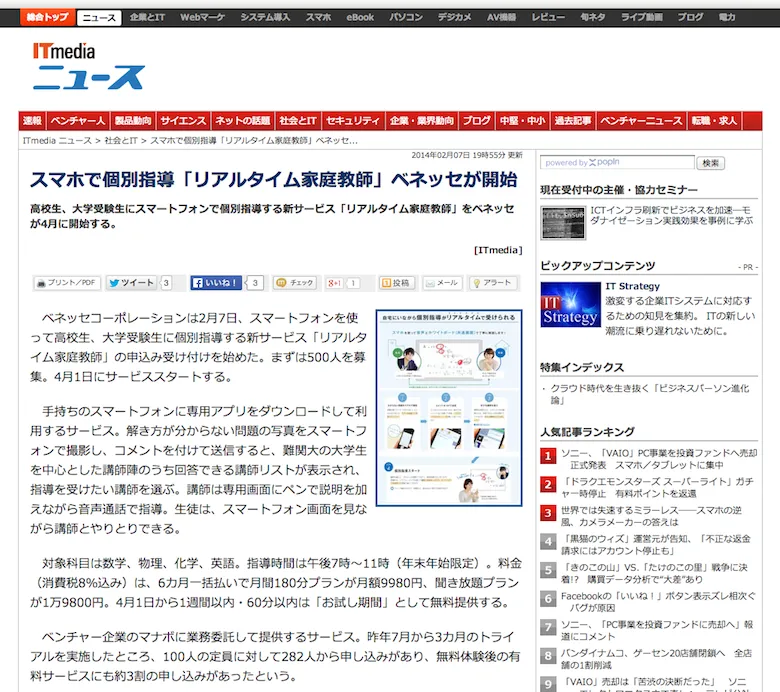Viewport: 780px width, 692px height.
Task: Set an アラート with lightbulb button
Action: click(492, 283)
